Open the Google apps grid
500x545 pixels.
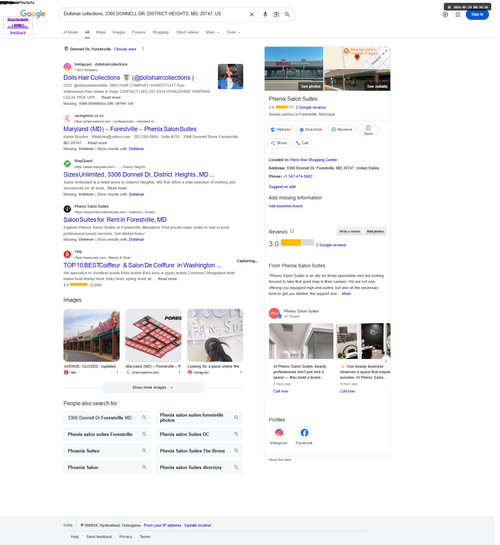pyautogui.click(x=458, y=14)
